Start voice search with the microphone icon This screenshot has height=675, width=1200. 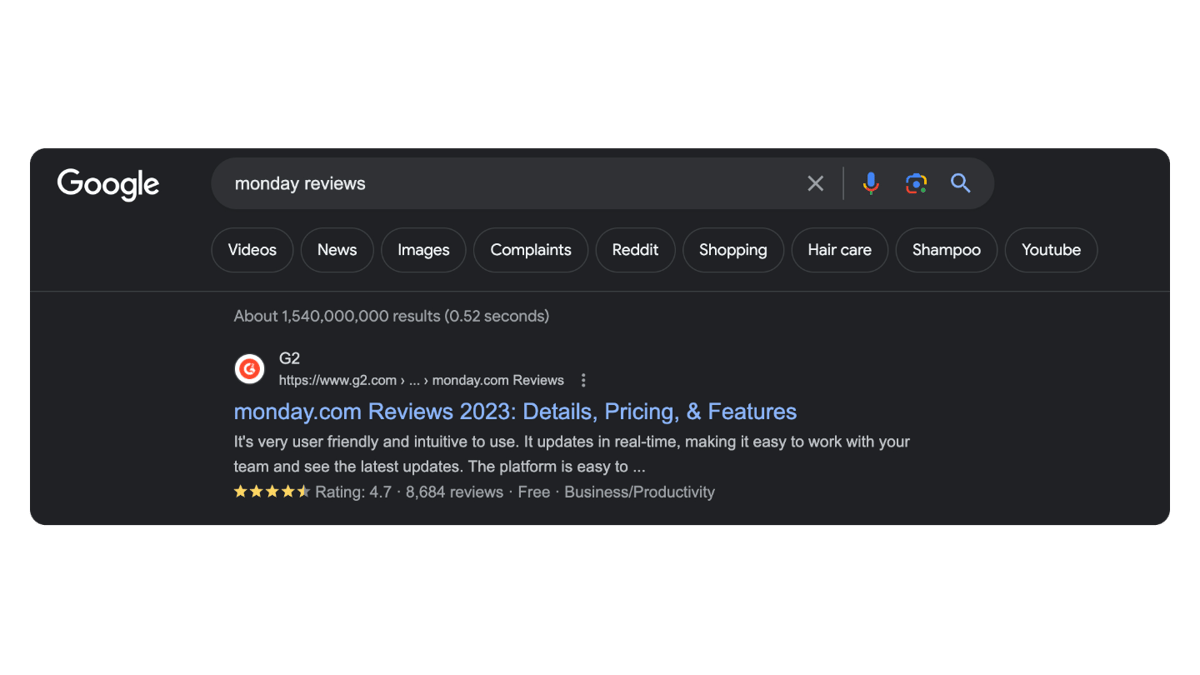(x=871, y=183)
